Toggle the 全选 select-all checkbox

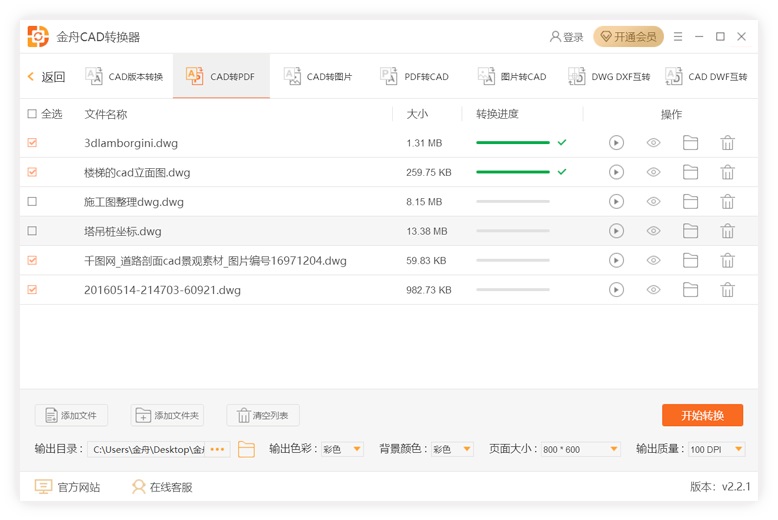click(x=32, y=114)
